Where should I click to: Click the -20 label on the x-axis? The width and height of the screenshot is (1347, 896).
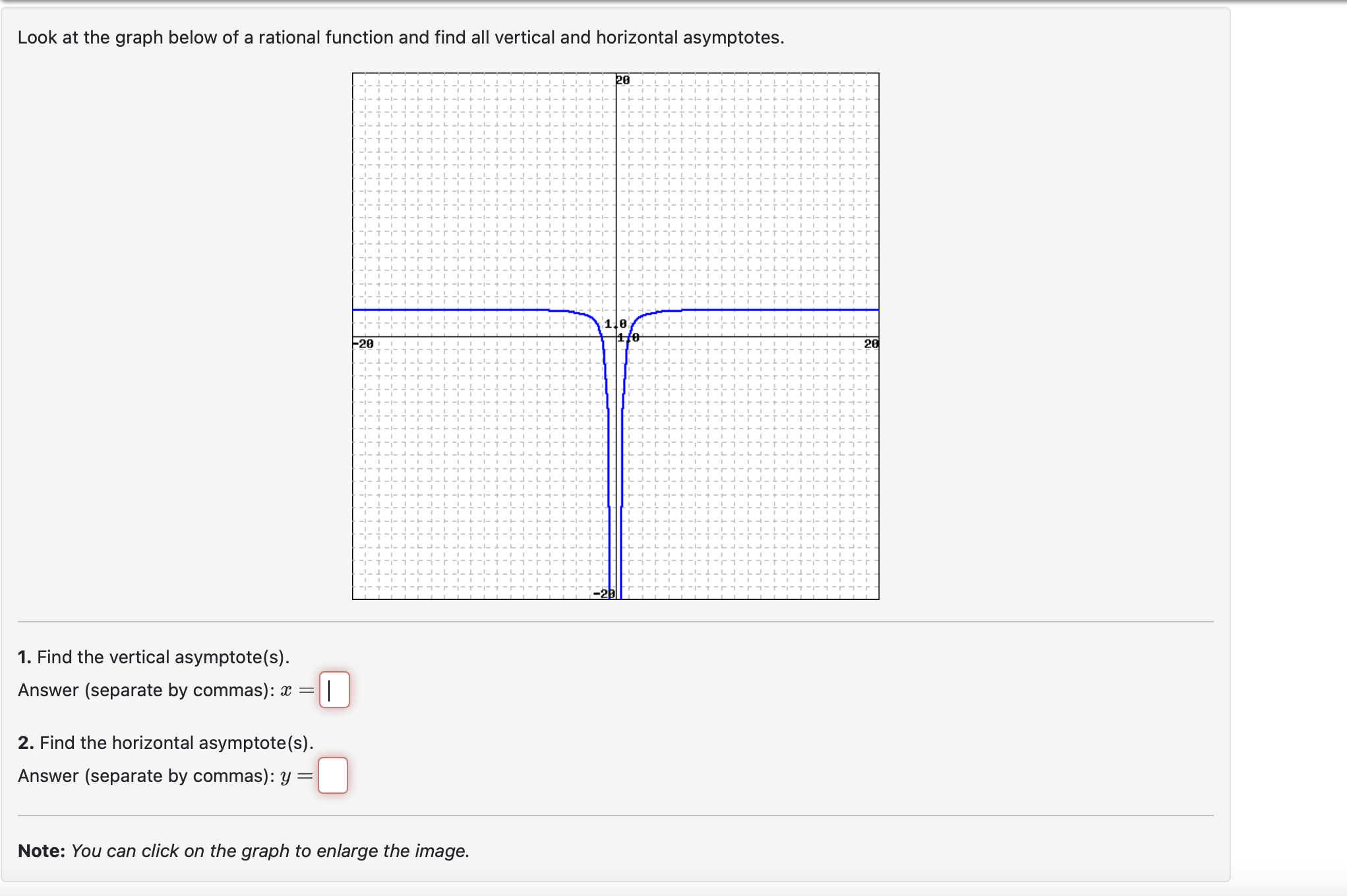[363, 343]
